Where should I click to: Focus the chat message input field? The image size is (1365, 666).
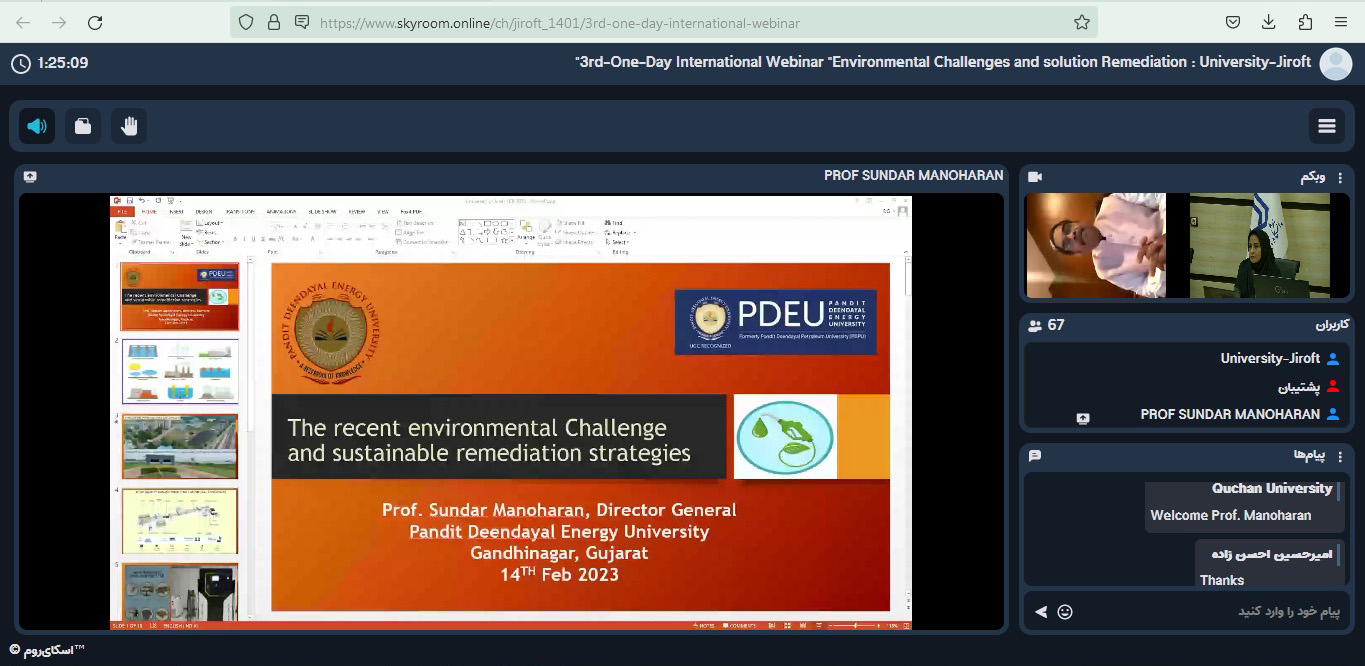coord(1211,612)
